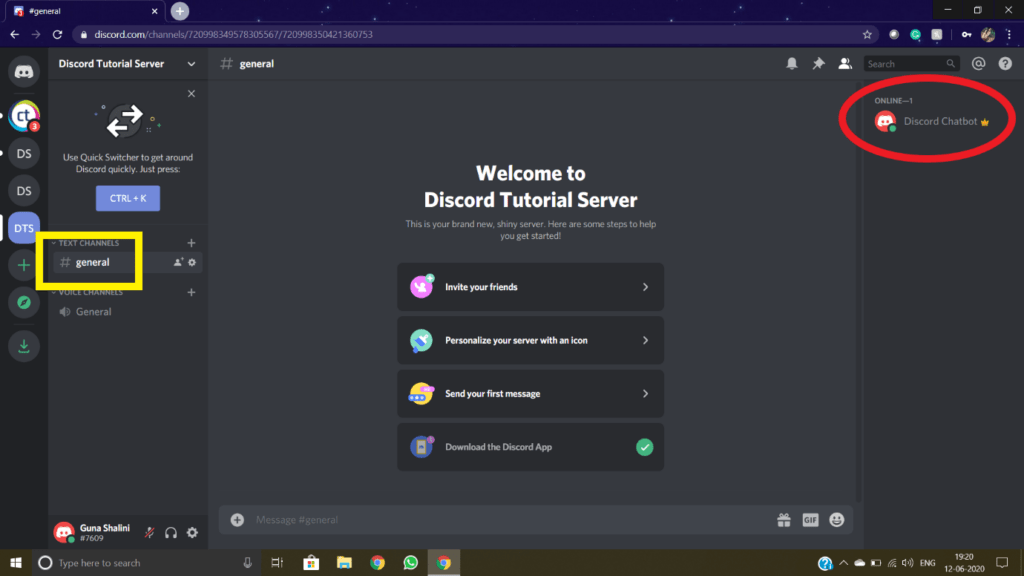Bookmark this page with the star

click(x=867, y=35)
